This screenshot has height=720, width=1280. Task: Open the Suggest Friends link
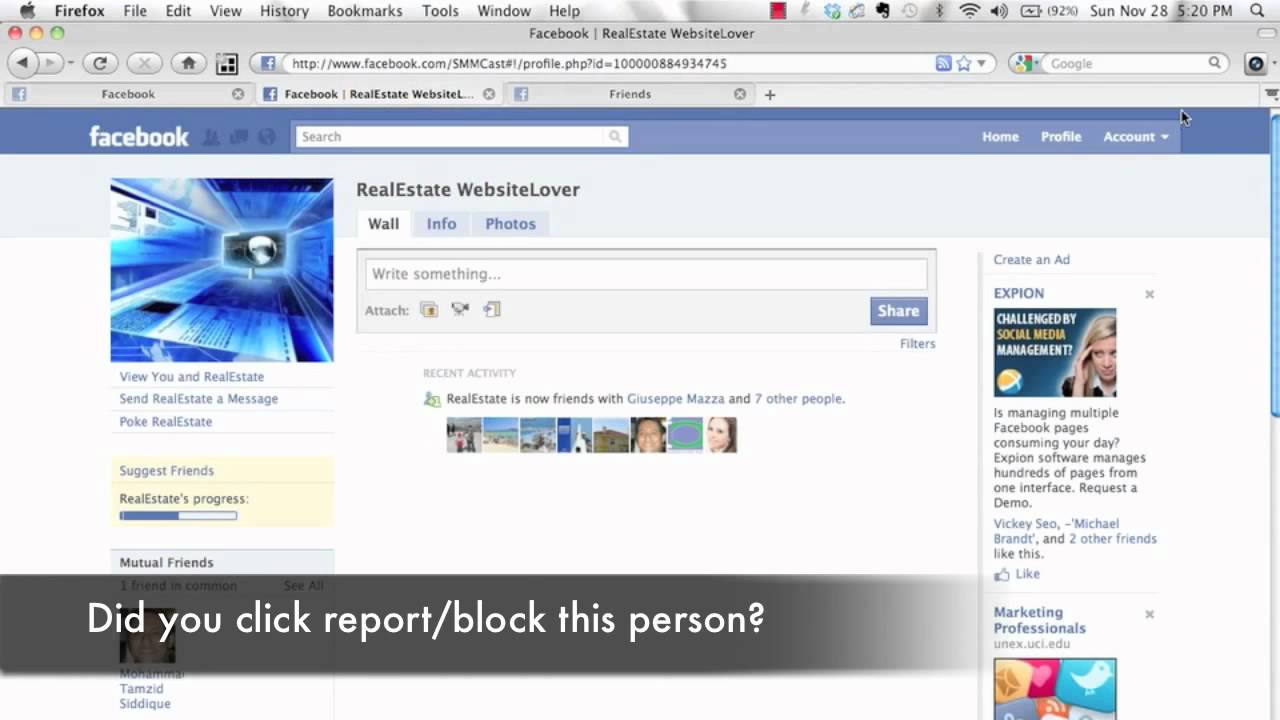[x=167, y=471]
